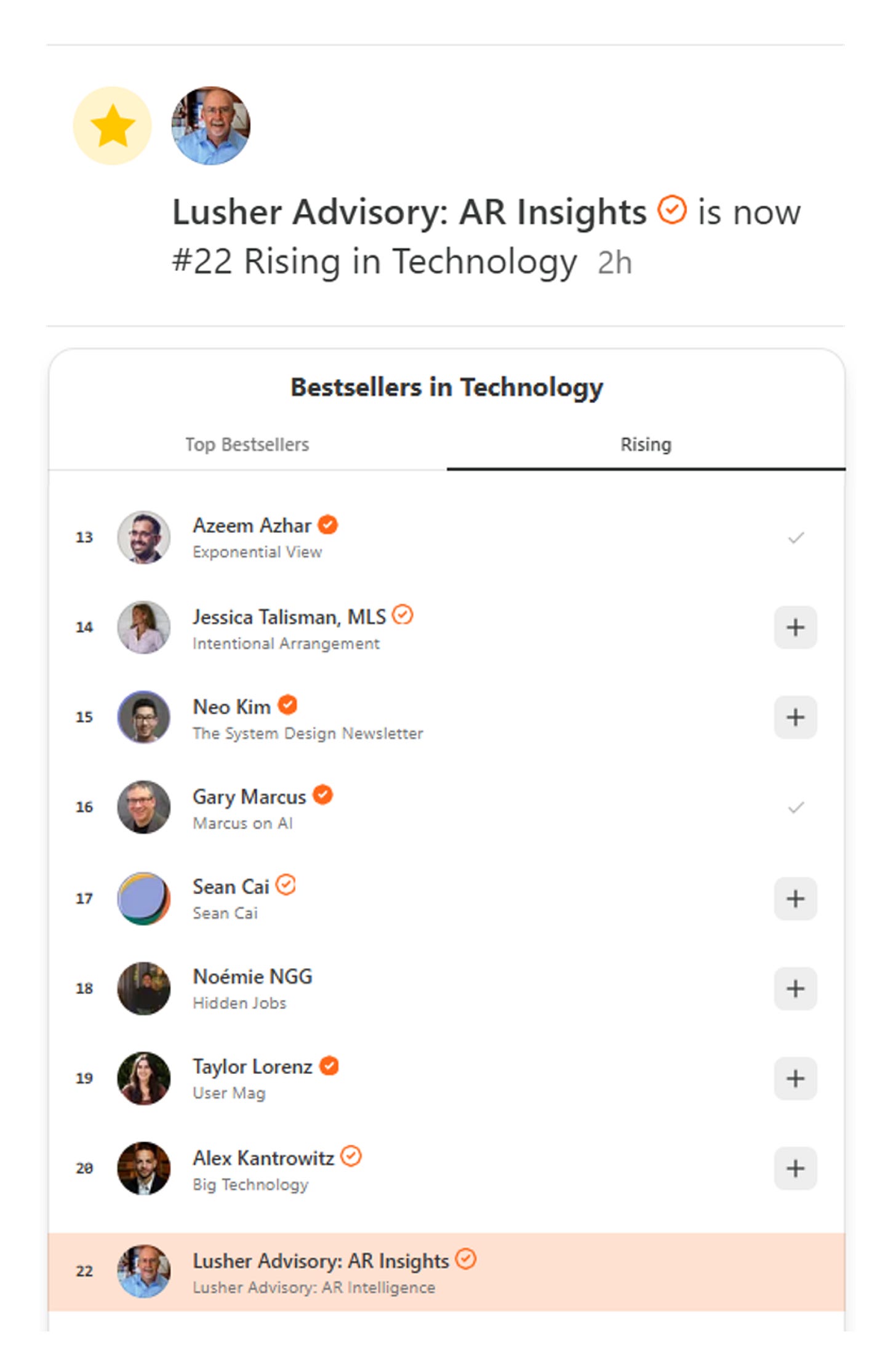Viewport: 896px width, 1370px height.
Task: Open Marcus on AI publication link
Action: (x=242, y=823)
